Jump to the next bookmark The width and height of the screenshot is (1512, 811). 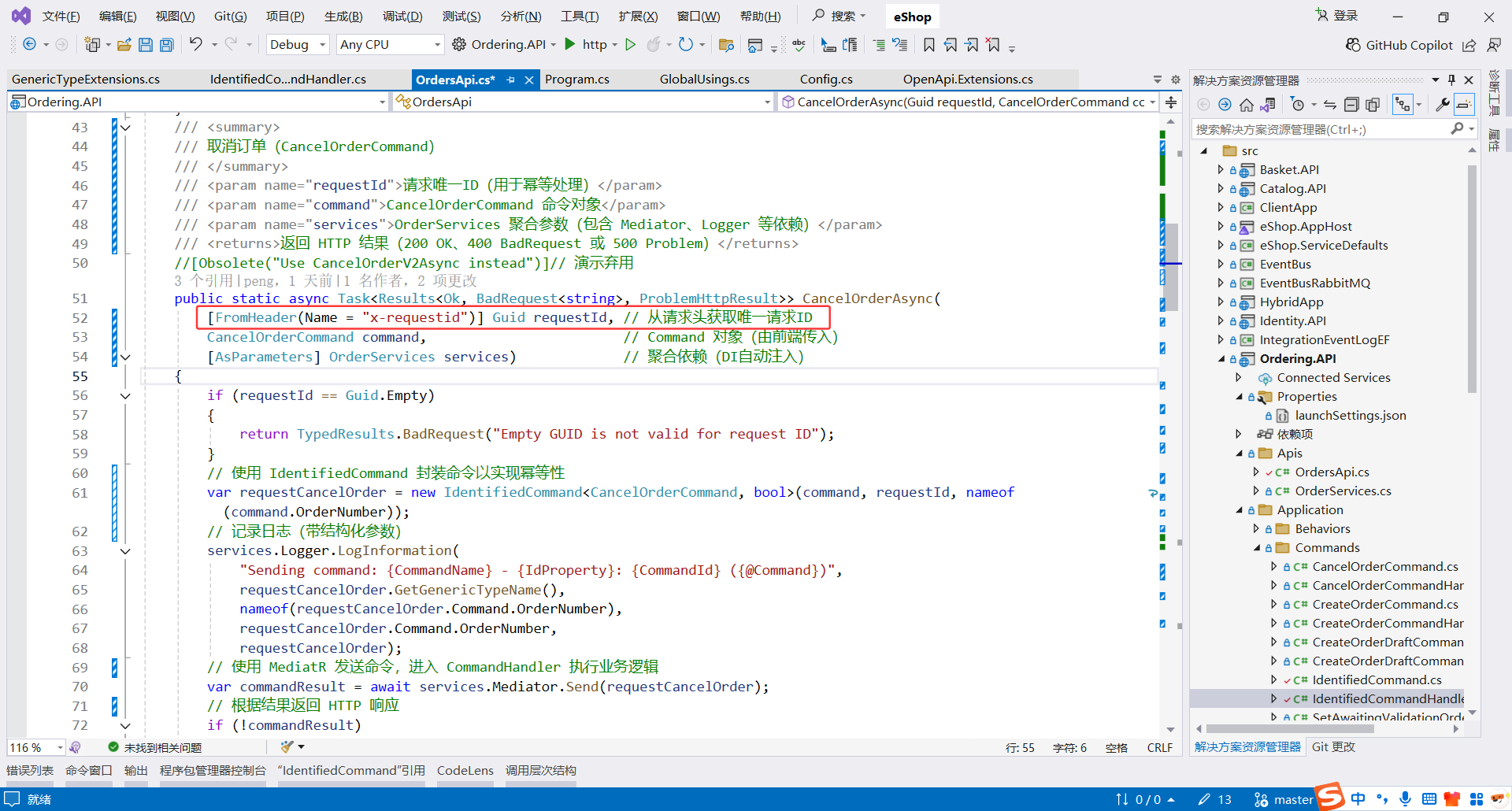click(x=972, y=45)
